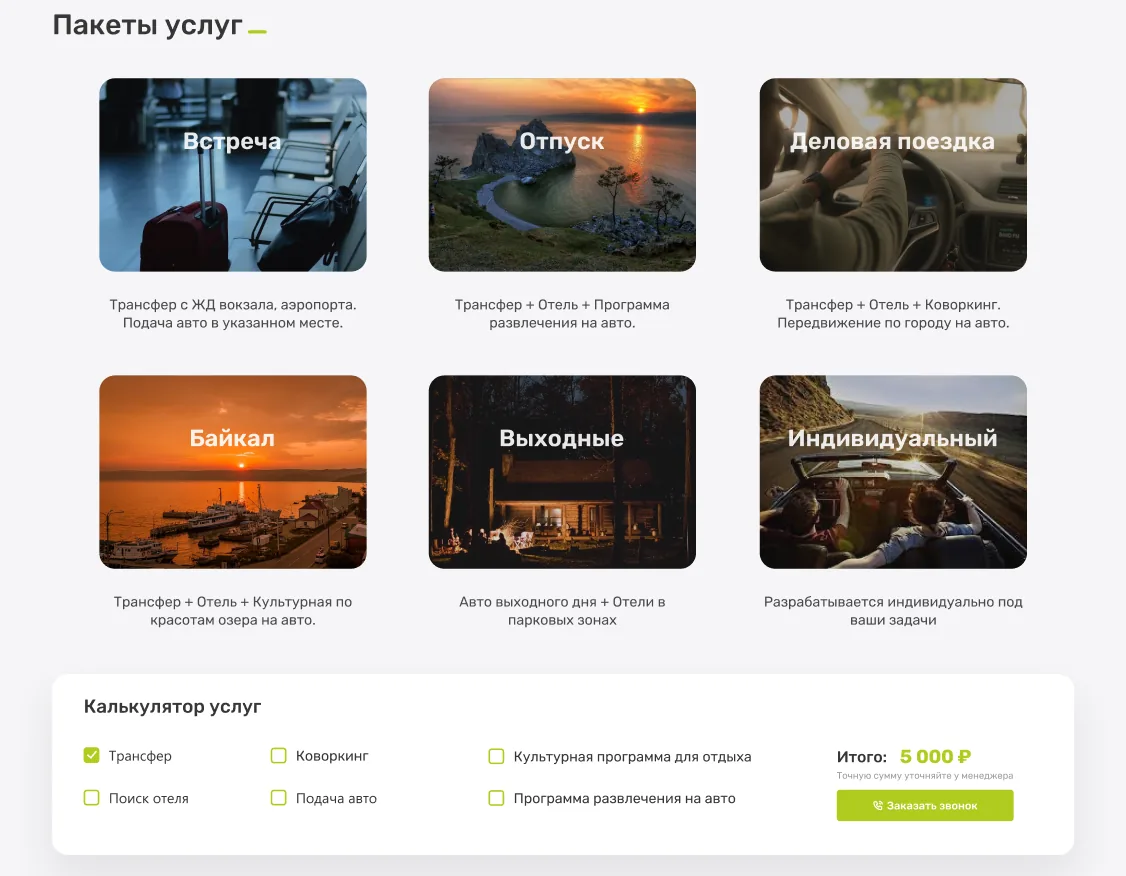Select Культурная программа для отдыха checkbox
1126x876 pixels.
496,756
